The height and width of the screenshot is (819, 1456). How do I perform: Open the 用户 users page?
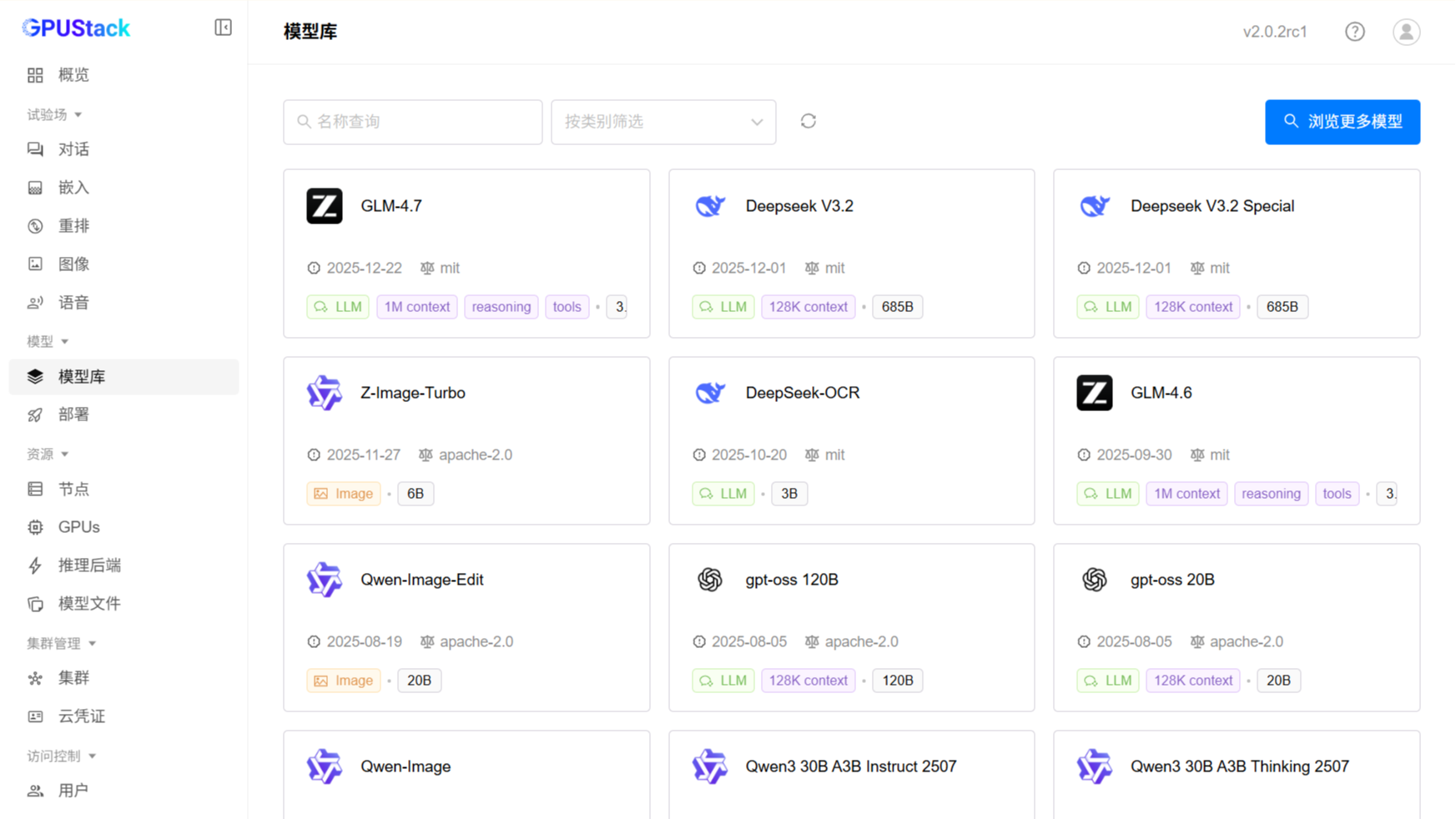point(123,791)
